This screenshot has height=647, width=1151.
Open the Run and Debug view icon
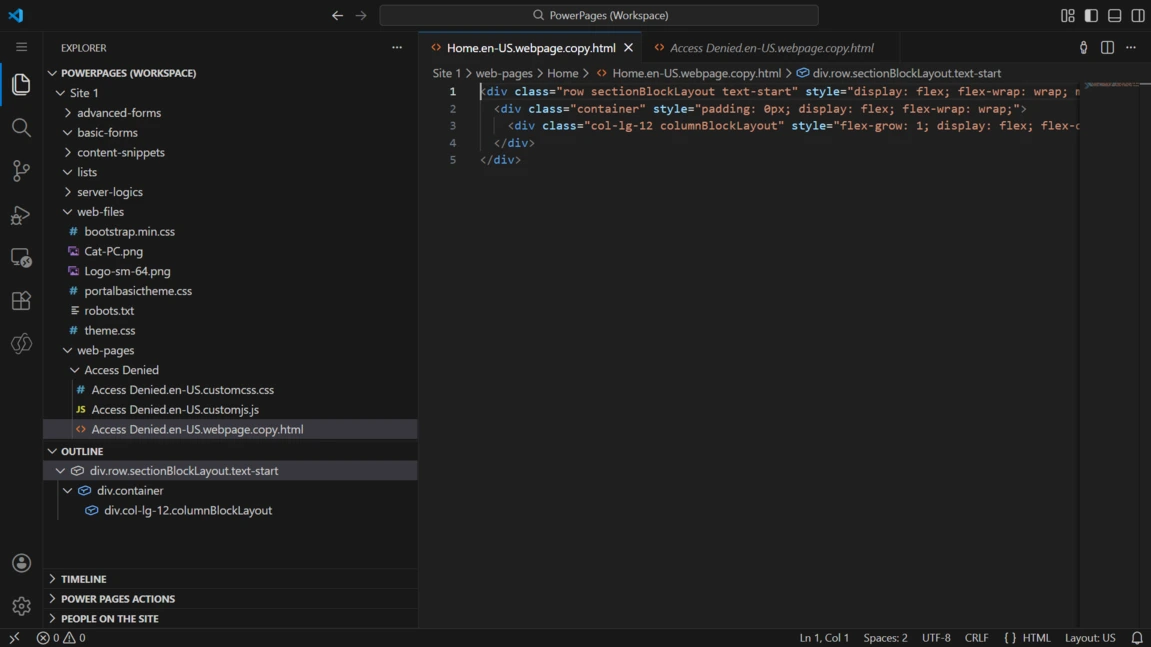[21, 214]
